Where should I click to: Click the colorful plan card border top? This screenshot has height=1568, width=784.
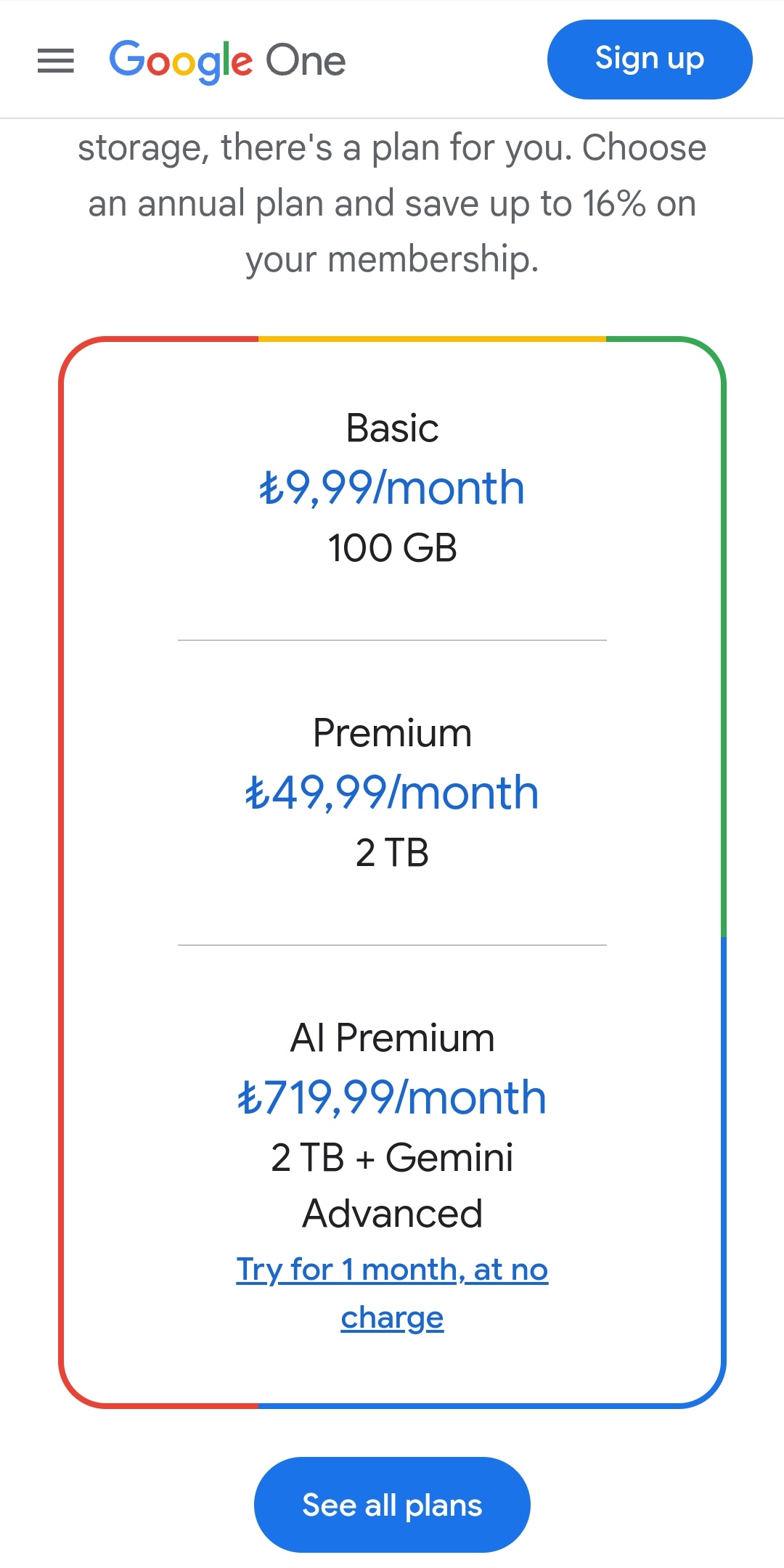tap(392, 339)
